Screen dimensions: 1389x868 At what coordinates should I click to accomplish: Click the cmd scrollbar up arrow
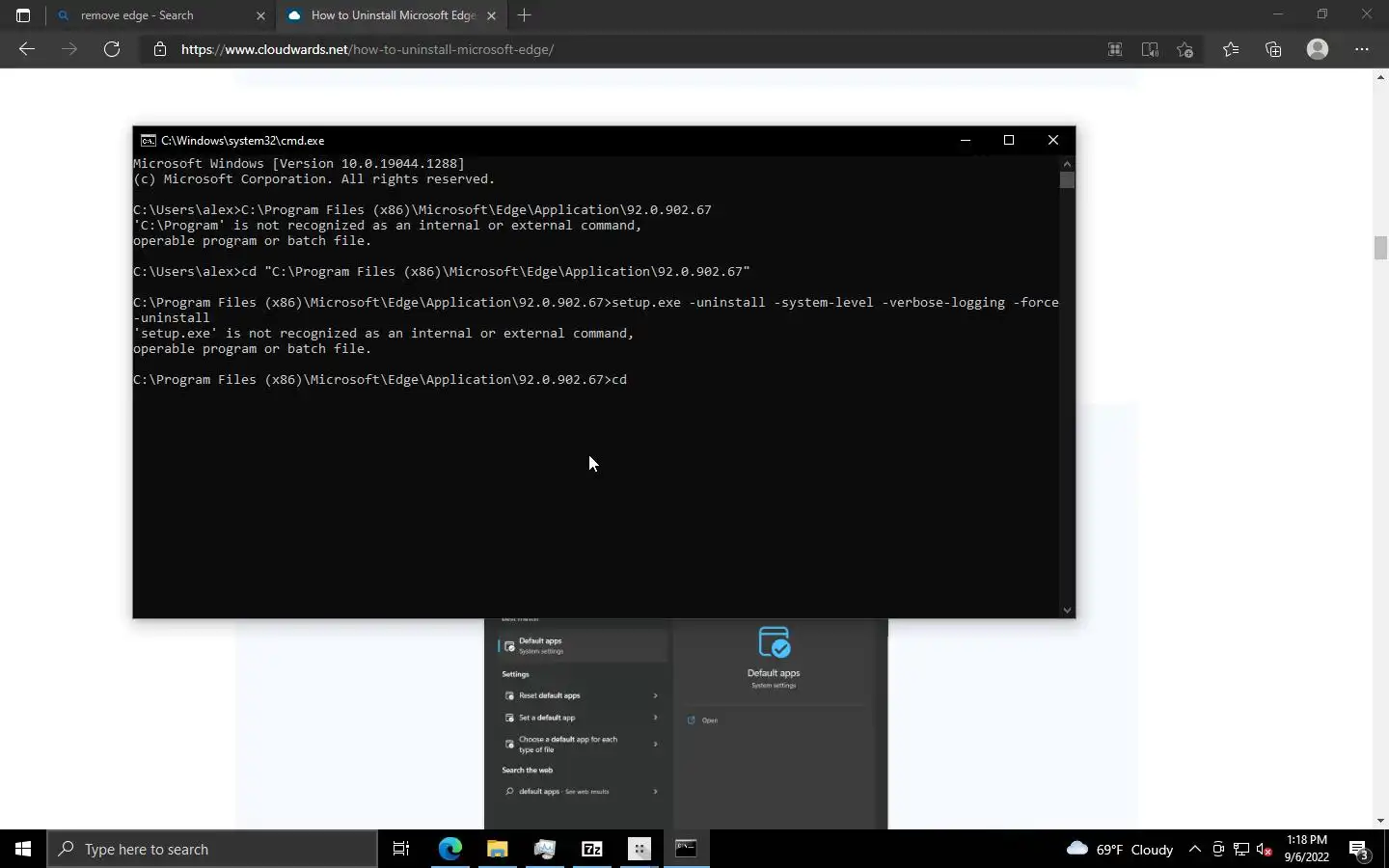(x=1067, y=163)
